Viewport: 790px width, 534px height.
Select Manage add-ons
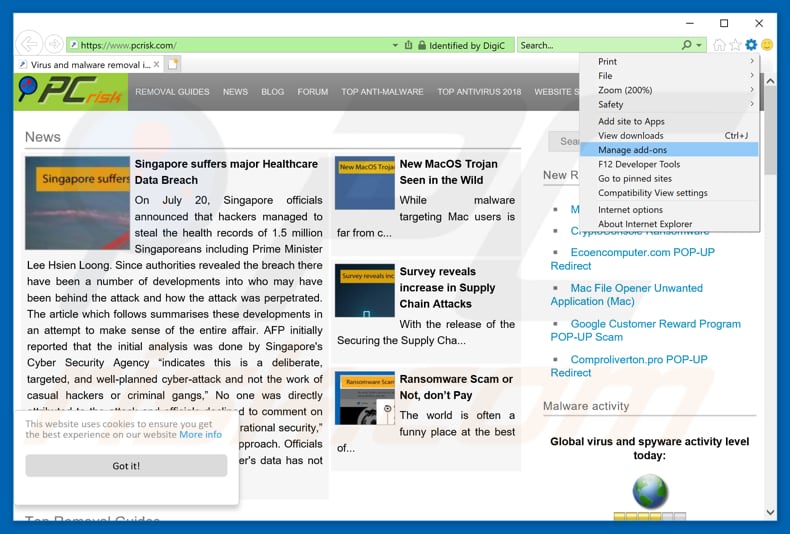click(670, 150)
